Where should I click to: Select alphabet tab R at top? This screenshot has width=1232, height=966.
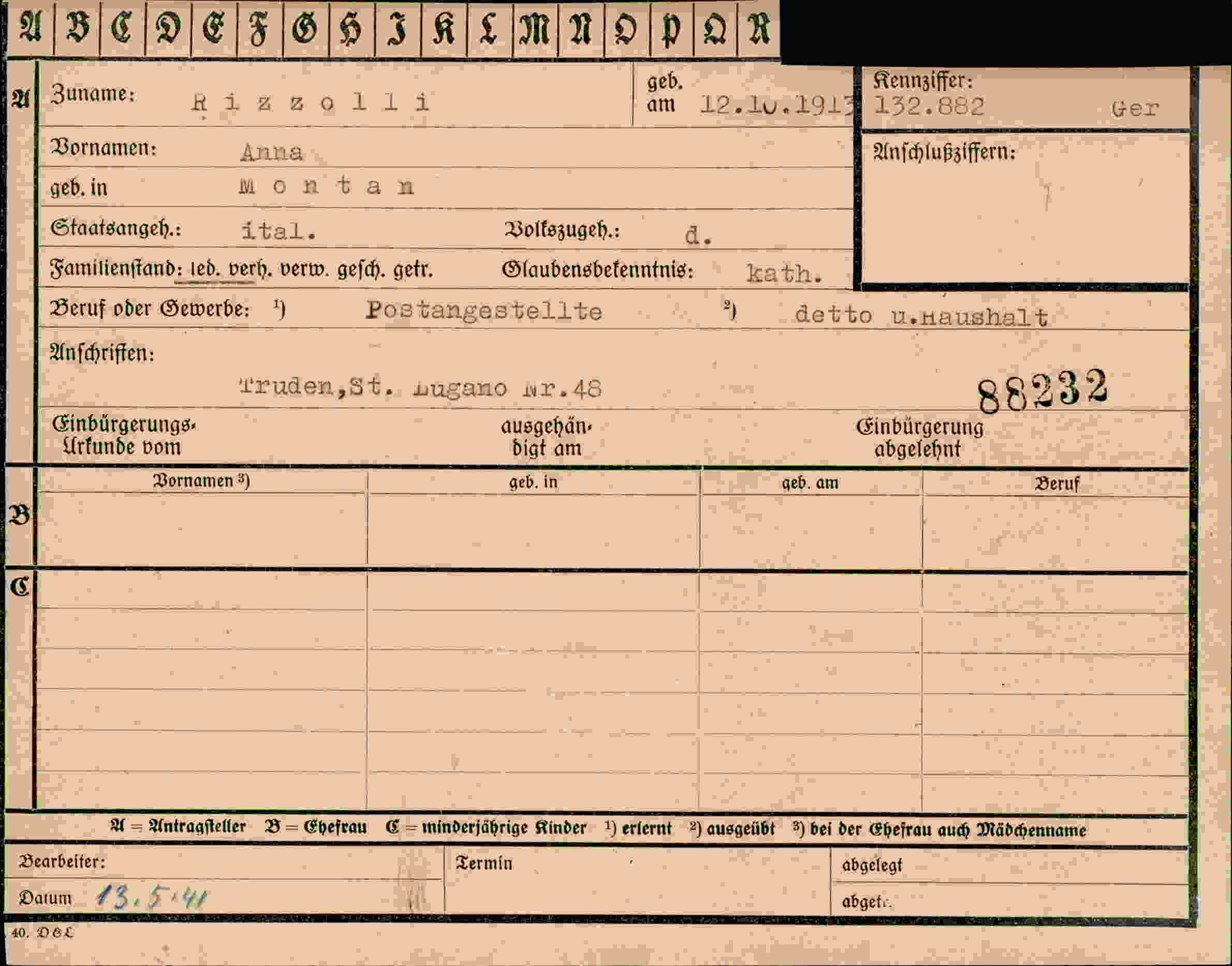pos(759,28)
